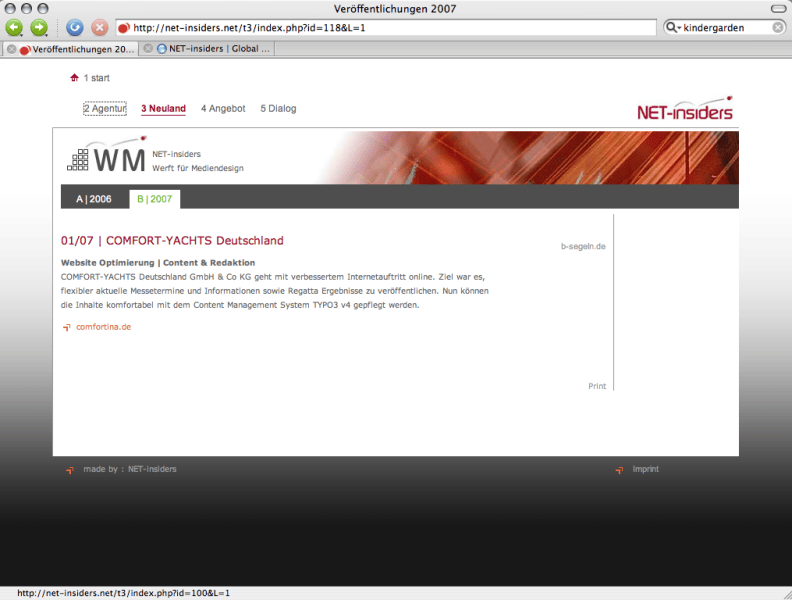Click the 01/07 COMFORT-YACHTS Deutschland heading
Image resolution: width=792 pixels, height=600 pixels.
pos(172,240)
